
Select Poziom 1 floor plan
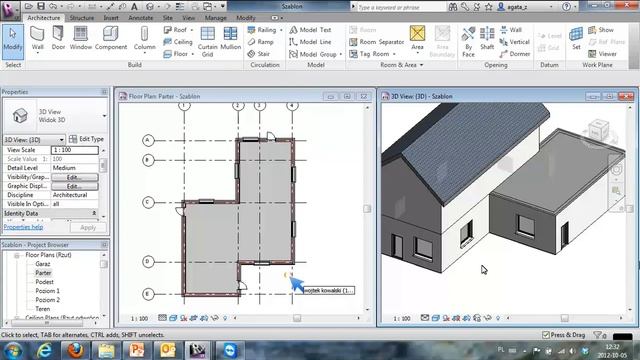pyautogui.click(x=47, y=291)
